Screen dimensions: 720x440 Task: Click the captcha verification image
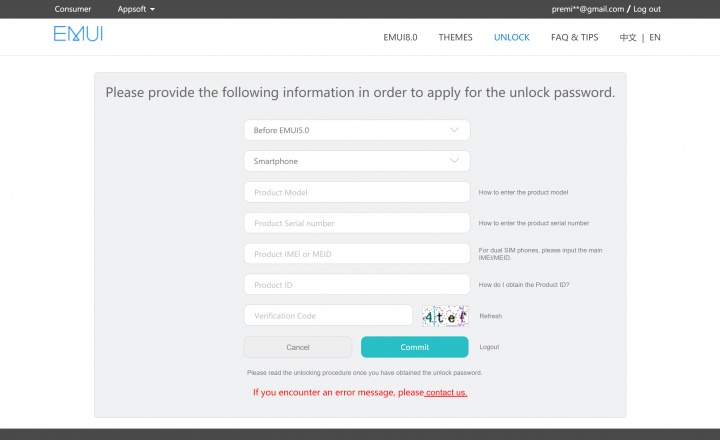click(445, 316)
